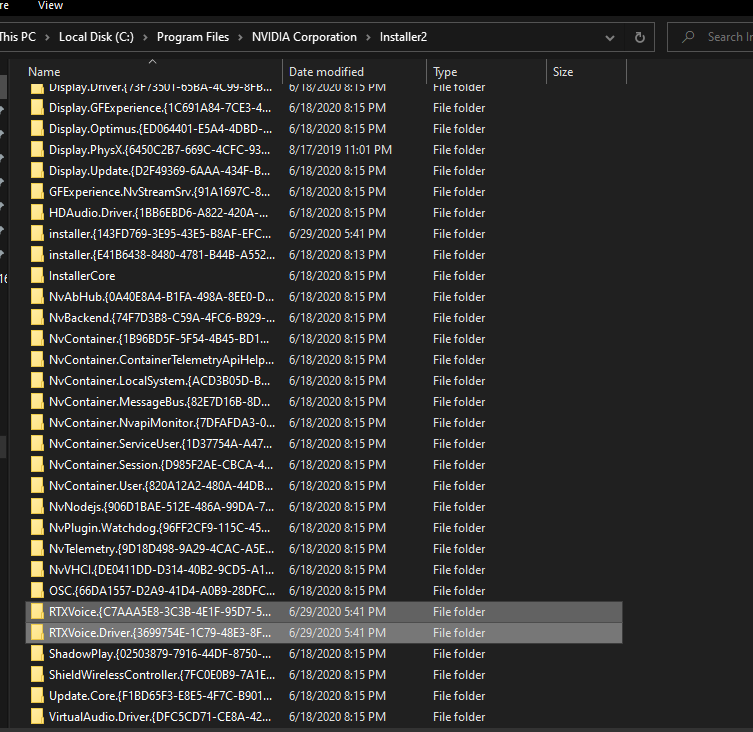Expand the chevron after Program Files

point(241,37)
